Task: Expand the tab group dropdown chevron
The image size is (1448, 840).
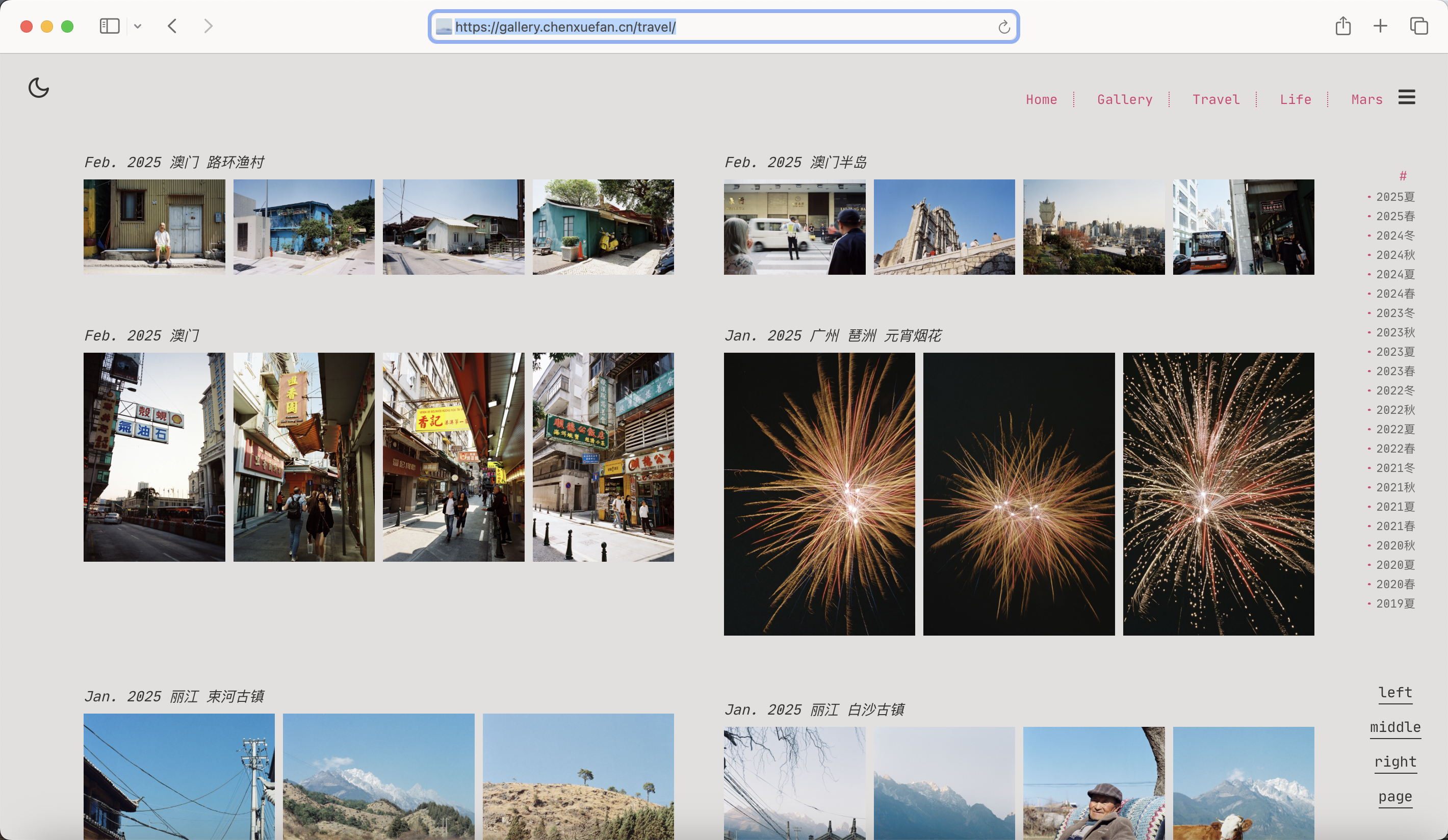Action: click(x=138, y=27)
